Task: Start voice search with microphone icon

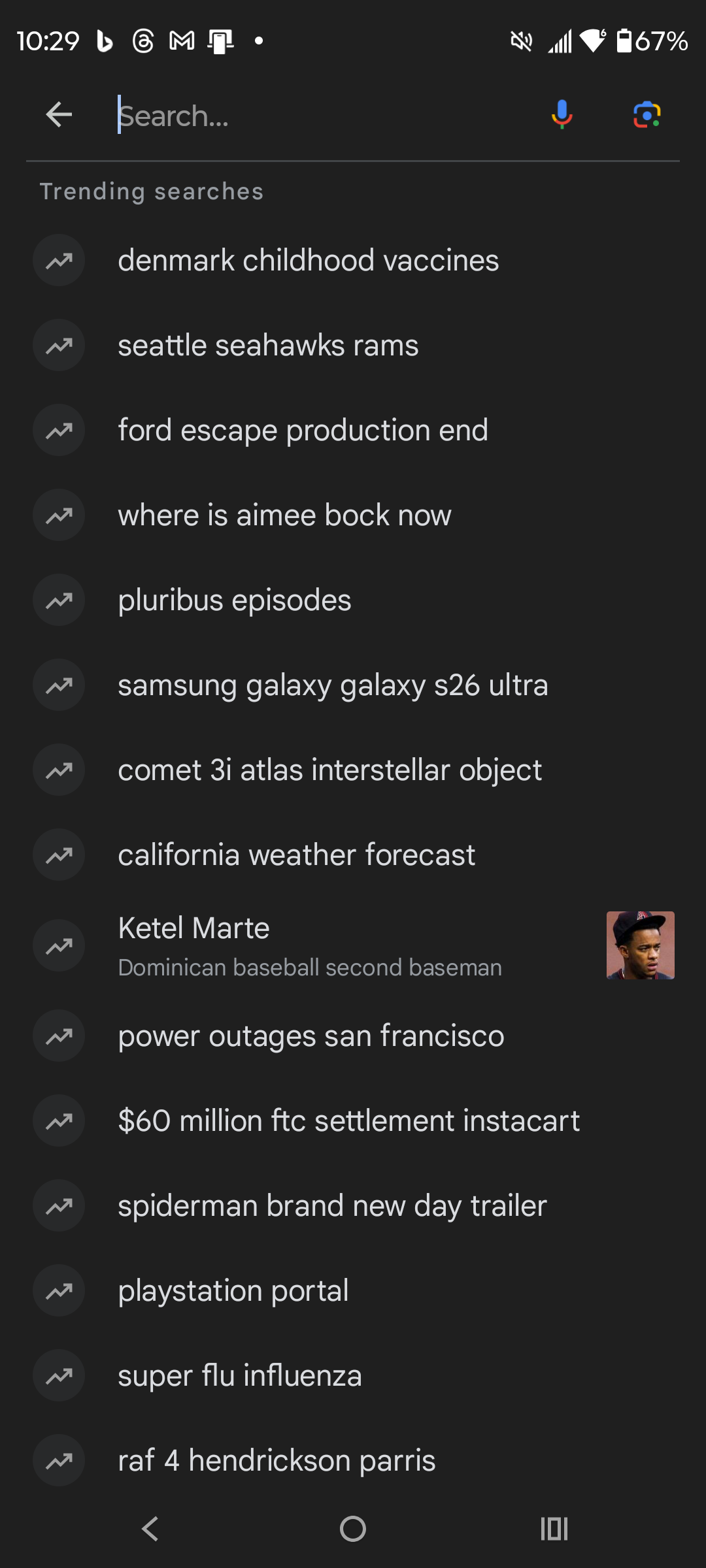Action: 562,115
